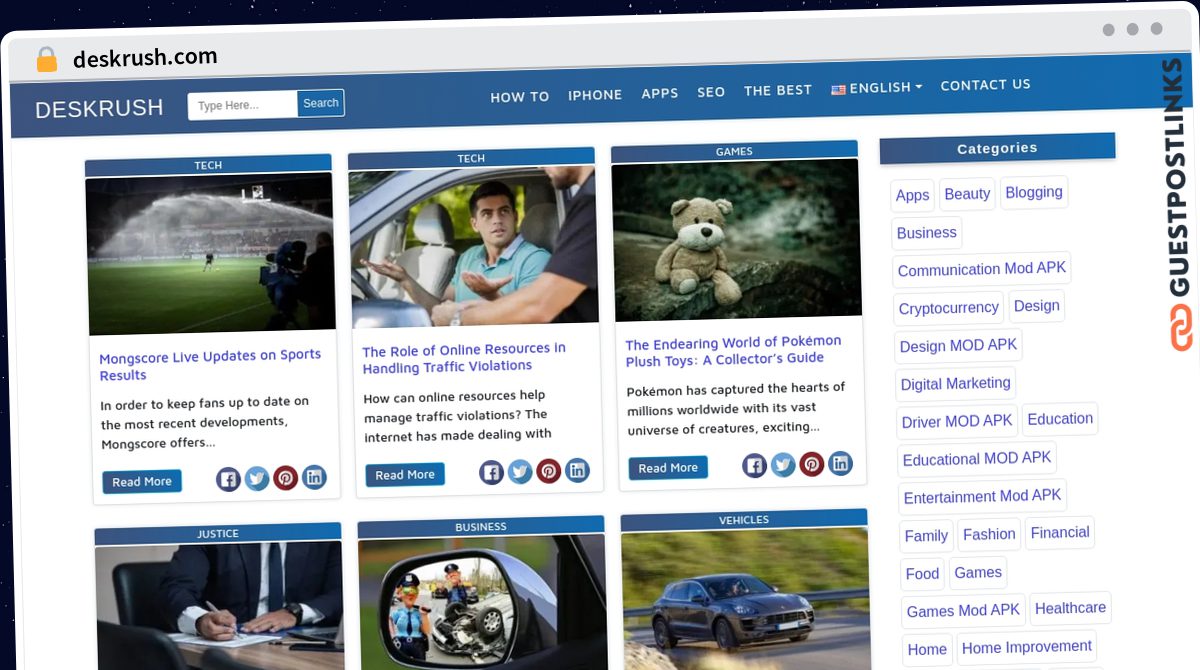Select the Blogging category tag
1200x670 pixels.
tap(1034, 192)
